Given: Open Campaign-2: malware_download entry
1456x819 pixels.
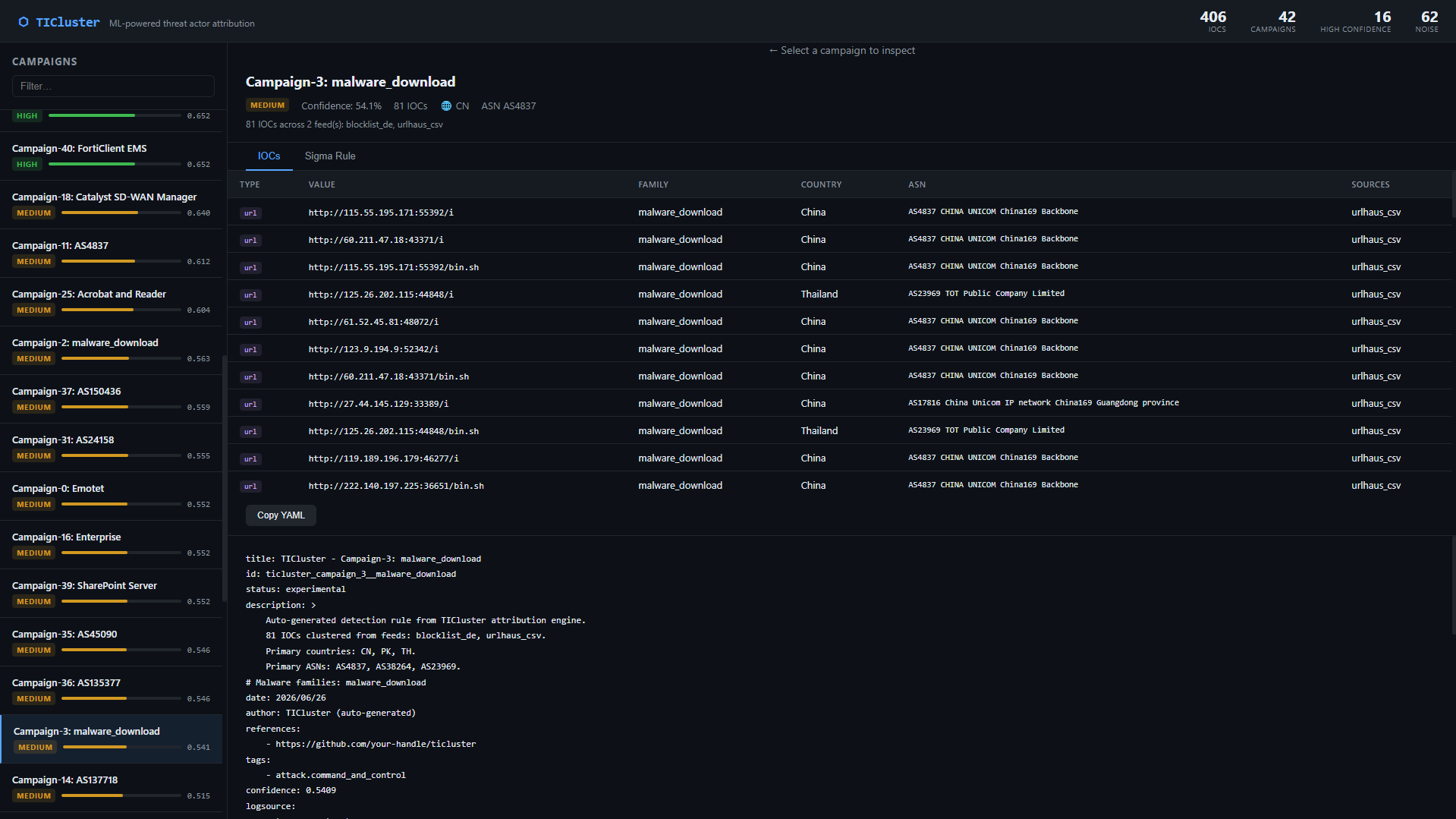Looking at the screenshot, I should (x=112, y=350).
